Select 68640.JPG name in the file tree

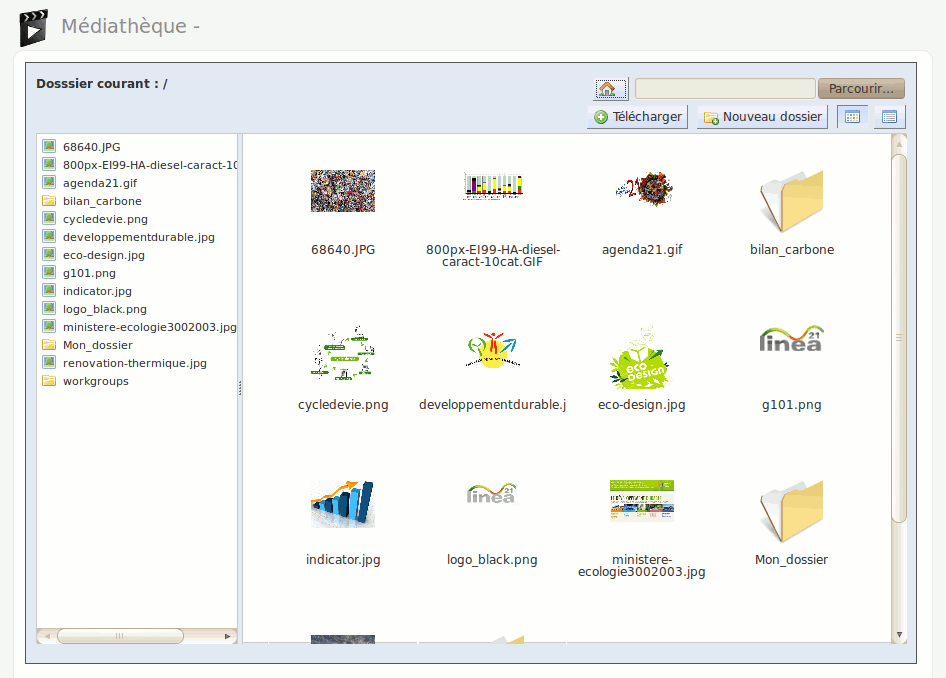(x=92, y=147)
